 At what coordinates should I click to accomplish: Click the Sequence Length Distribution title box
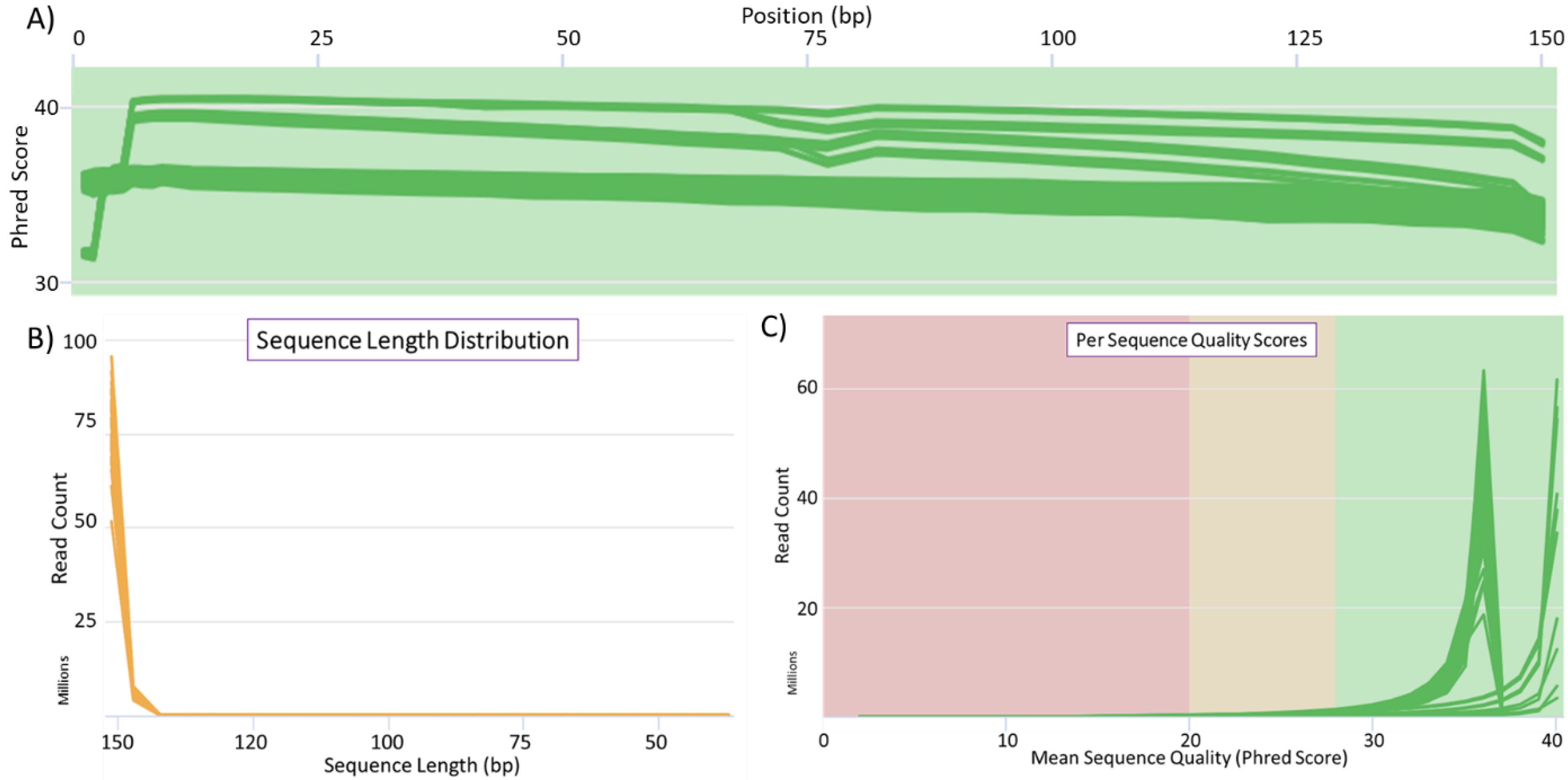pyautogui.click(x=412, y=340)
